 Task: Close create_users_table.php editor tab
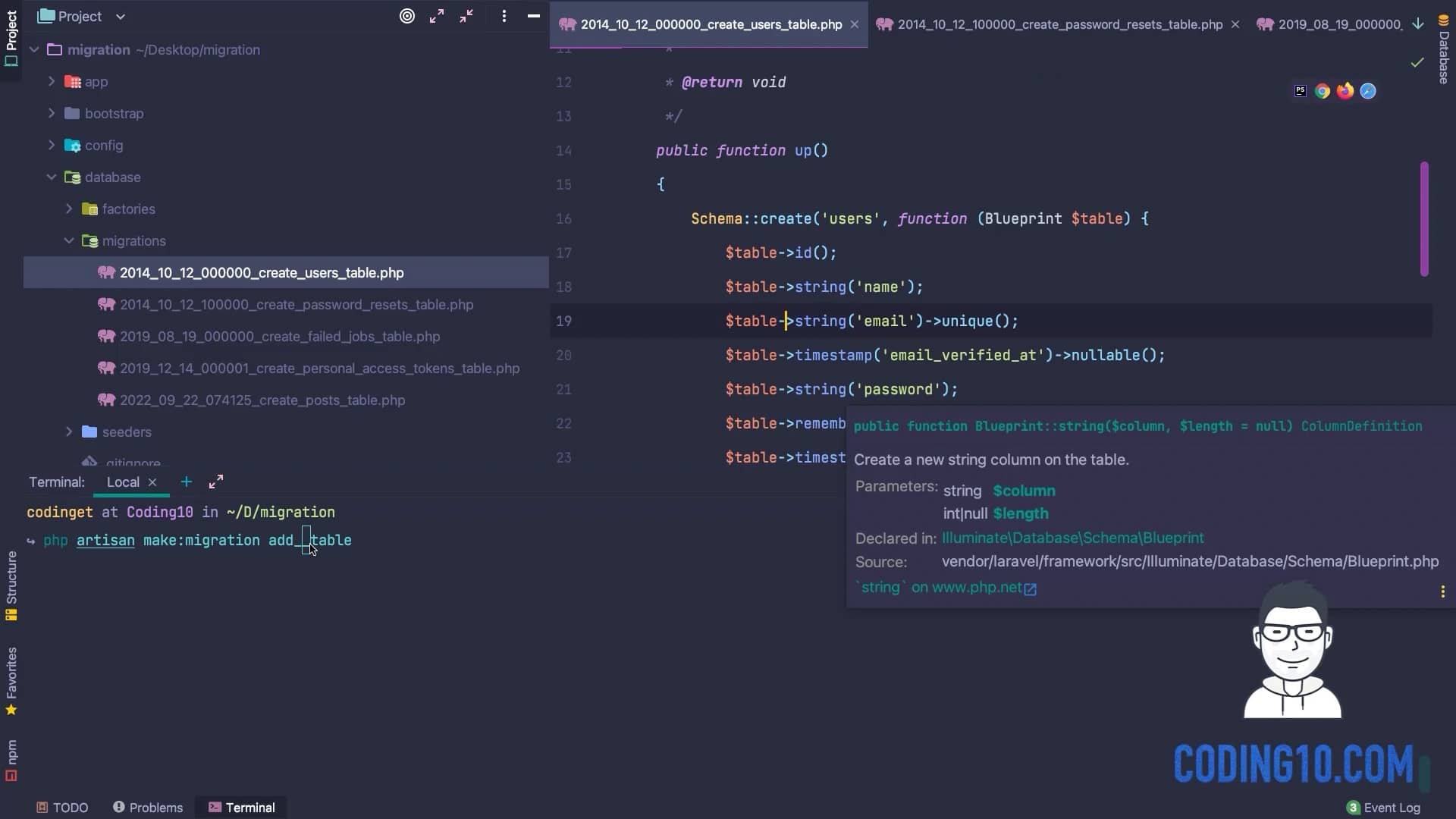[x=855, y=24]
